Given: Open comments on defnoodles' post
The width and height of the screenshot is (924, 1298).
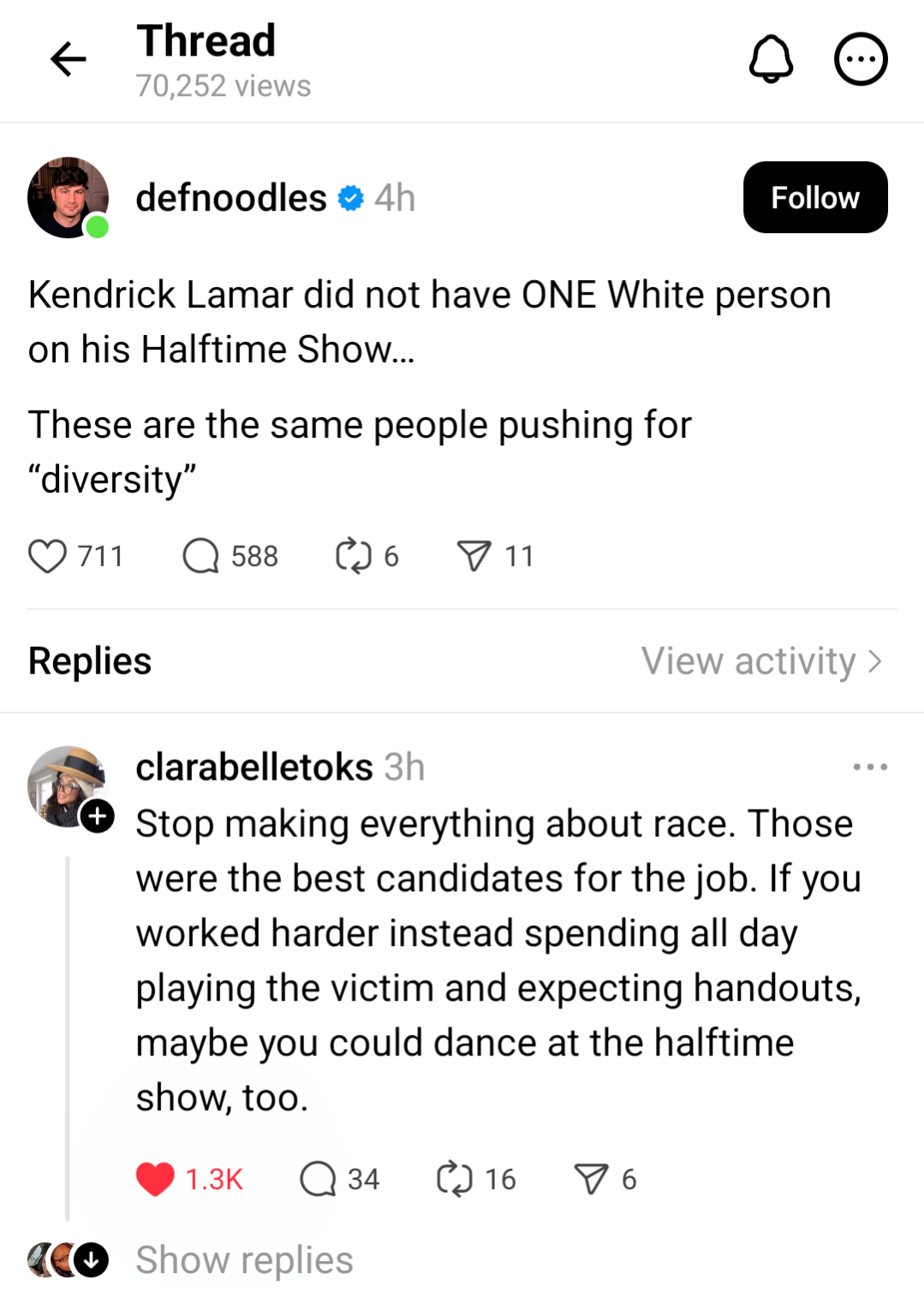Looking at the screenshot, I should coord(201,556).
